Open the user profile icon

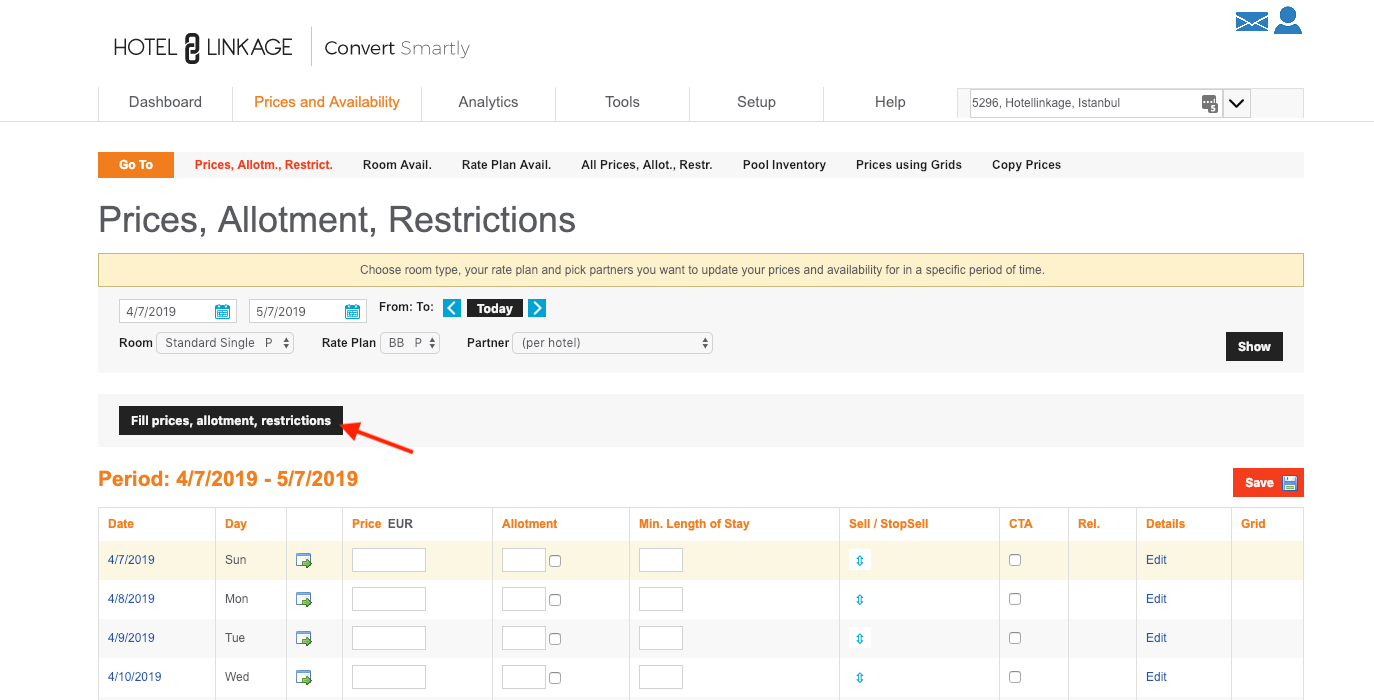(x=1288, y=20)
